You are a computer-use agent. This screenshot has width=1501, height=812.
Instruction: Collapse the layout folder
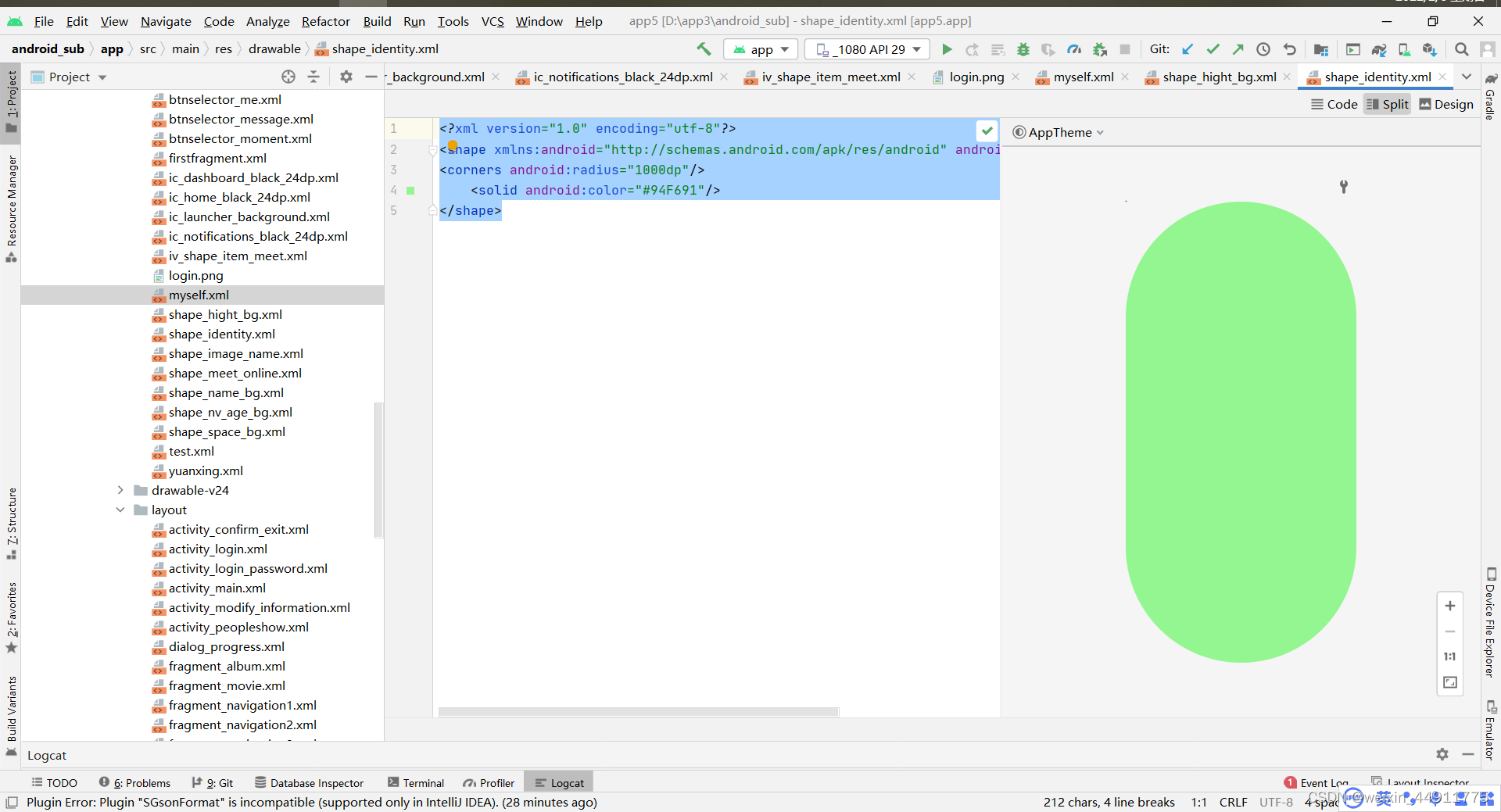[120, 510]
